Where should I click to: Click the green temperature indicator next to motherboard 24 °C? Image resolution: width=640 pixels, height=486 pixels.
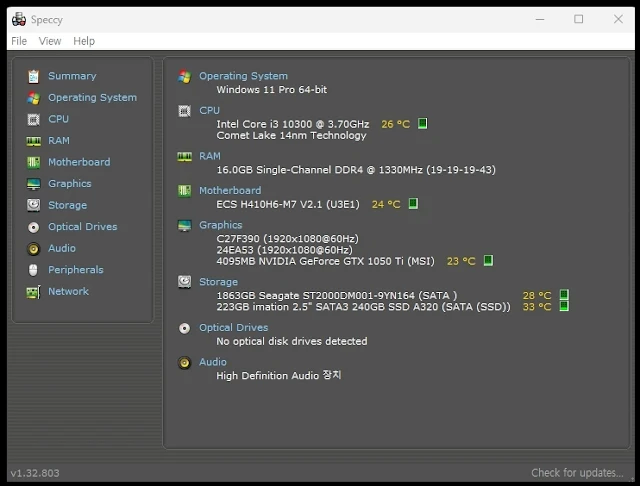[413, 203]
